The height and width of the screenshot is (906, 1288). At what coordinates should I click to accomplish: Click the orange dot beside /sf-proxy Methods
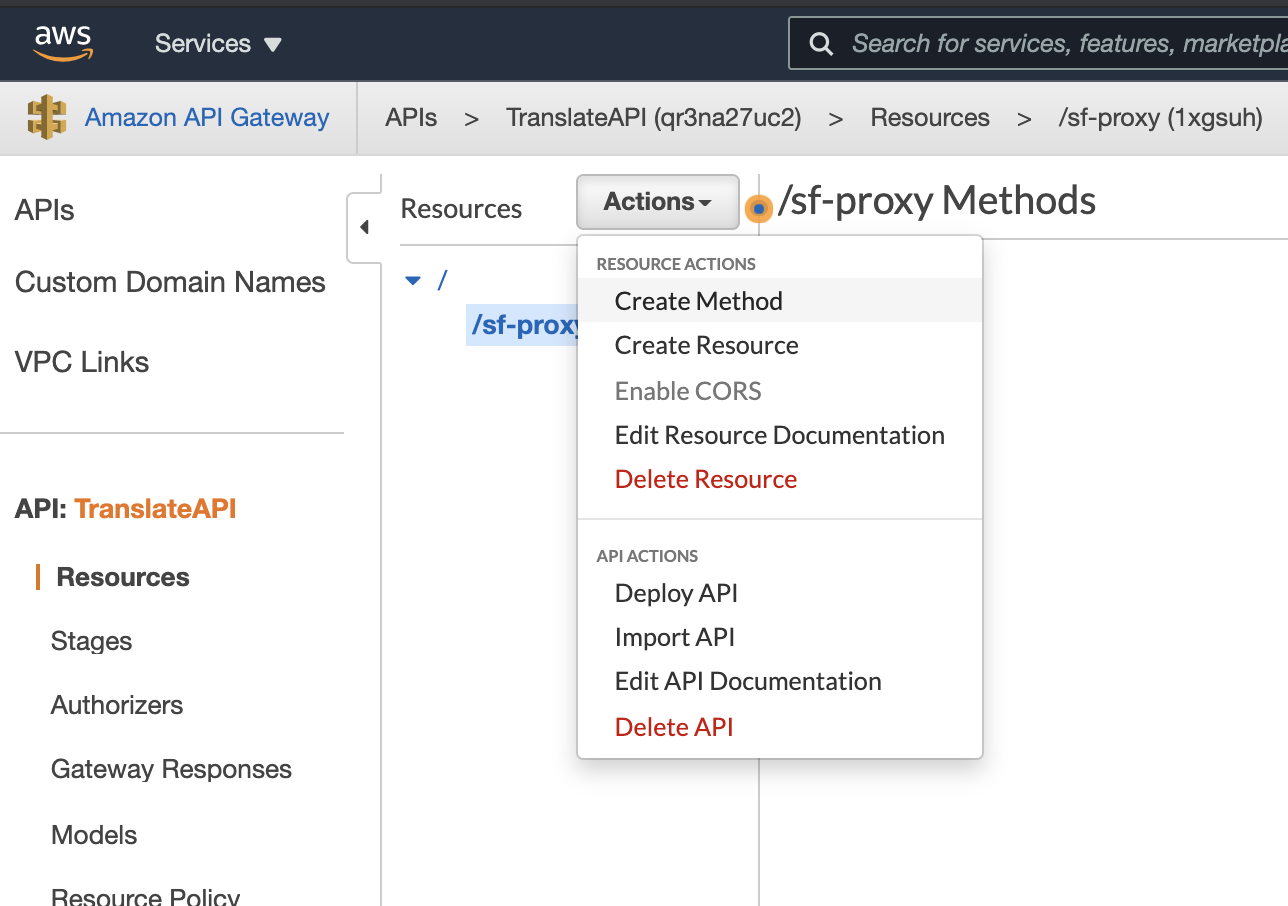point(759,208)
